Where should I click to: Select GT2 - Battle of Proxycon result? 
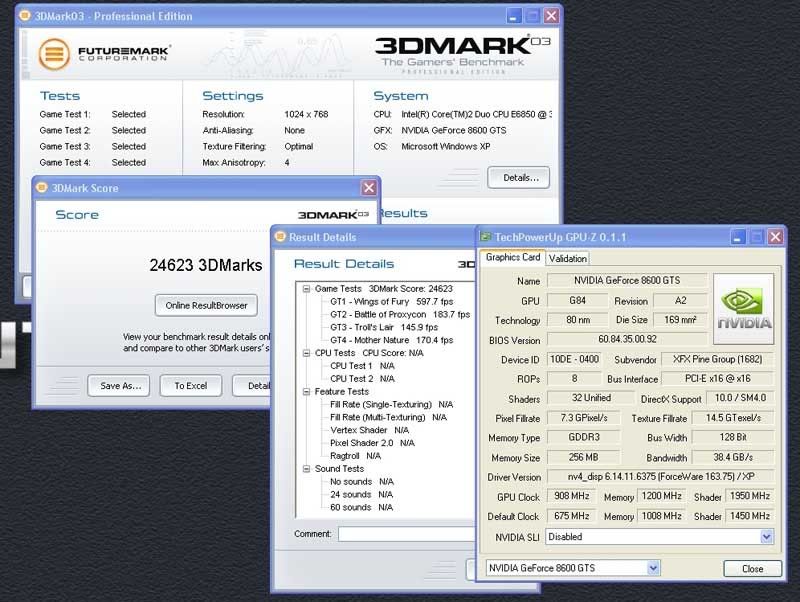coord(400,314)
